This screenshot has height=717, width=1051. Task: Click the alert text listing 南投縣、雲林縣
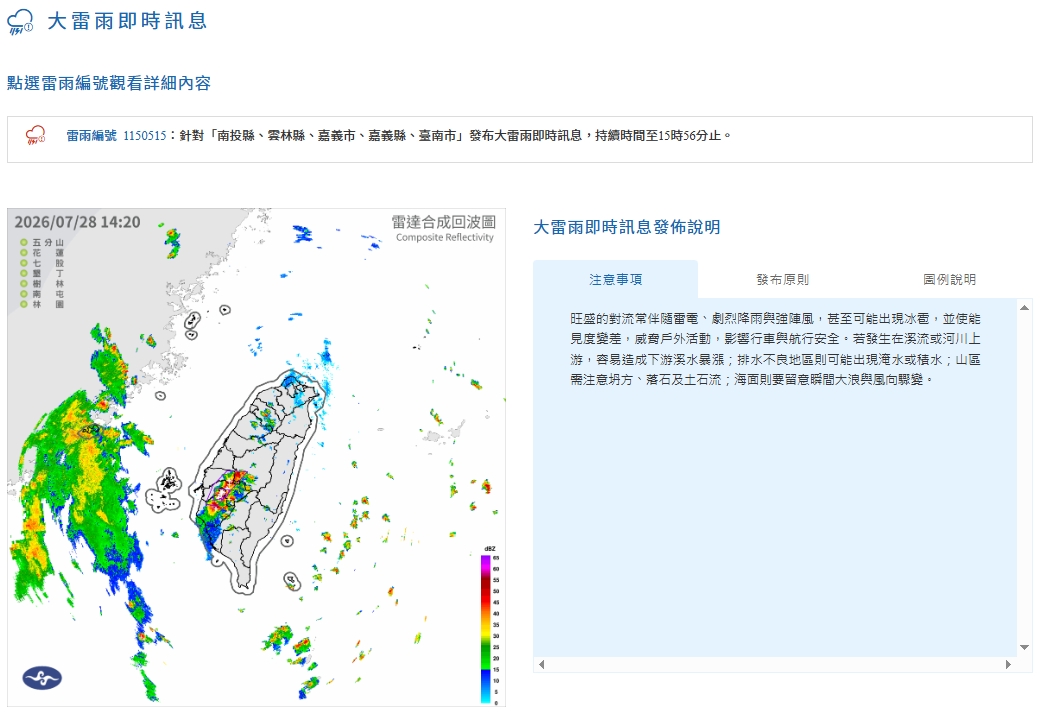tap(455, 135)
